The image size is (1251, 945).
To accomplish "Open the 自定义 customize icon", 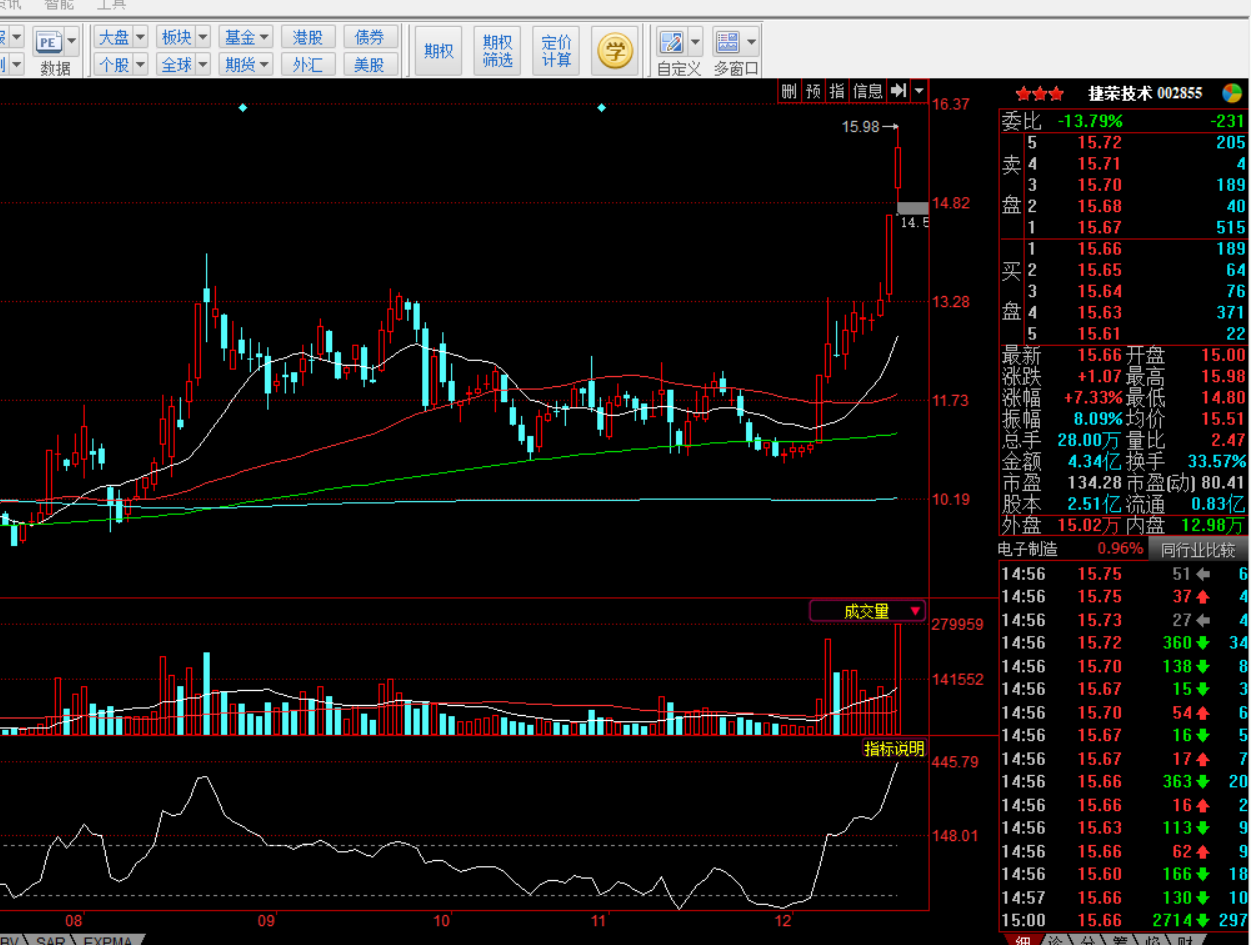I will (x=671, y=42).
